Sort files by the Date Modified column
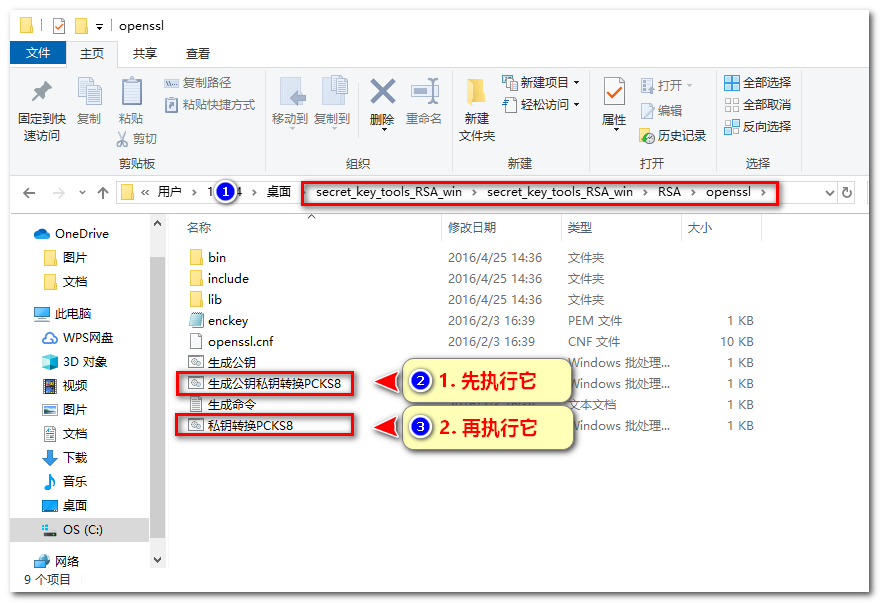 pyautogui.click(x=472, y=228)
